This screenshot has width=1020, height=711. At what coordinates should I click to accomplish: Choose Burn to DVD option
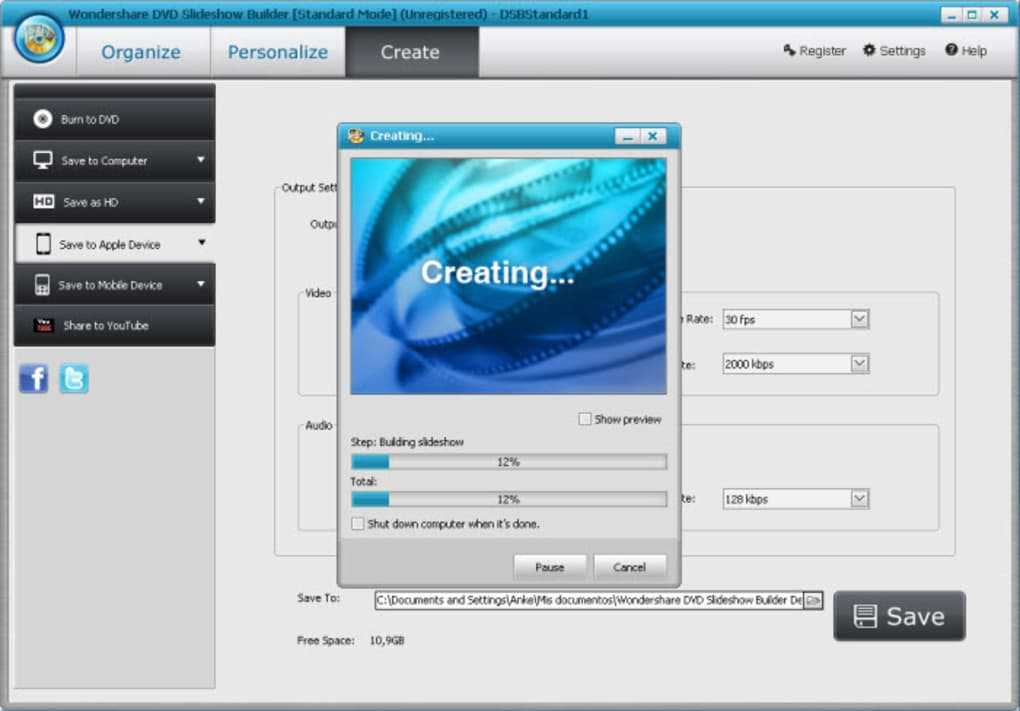tap(114, 119)
